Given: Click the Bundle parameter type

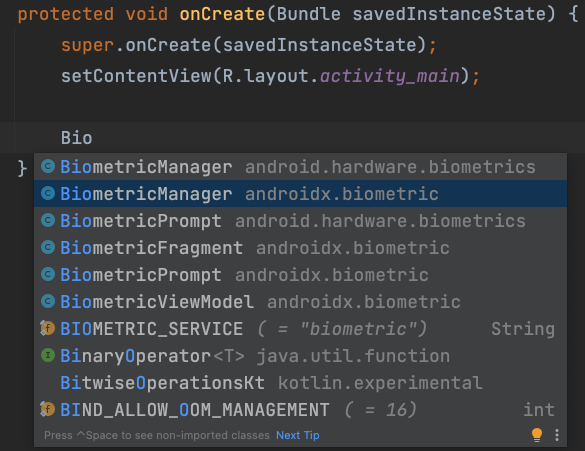Looking at the screenshot, I should coord(309,14).
